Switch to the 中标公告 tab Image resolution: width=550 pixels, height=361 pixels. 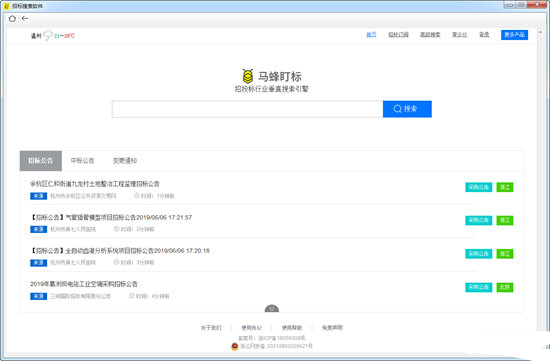point(82,161)
